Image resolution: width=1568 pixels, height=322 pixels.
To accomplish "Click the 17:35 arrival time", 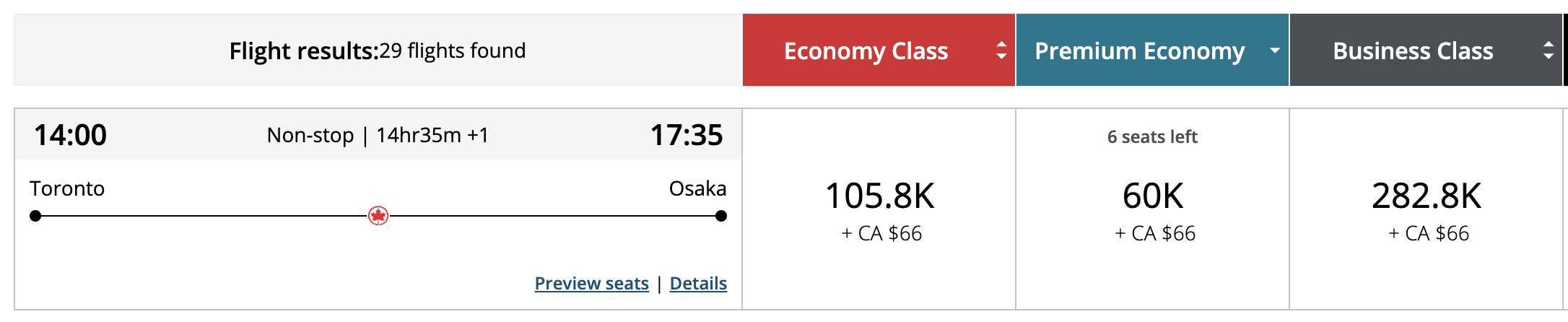I will coord(687,135).
